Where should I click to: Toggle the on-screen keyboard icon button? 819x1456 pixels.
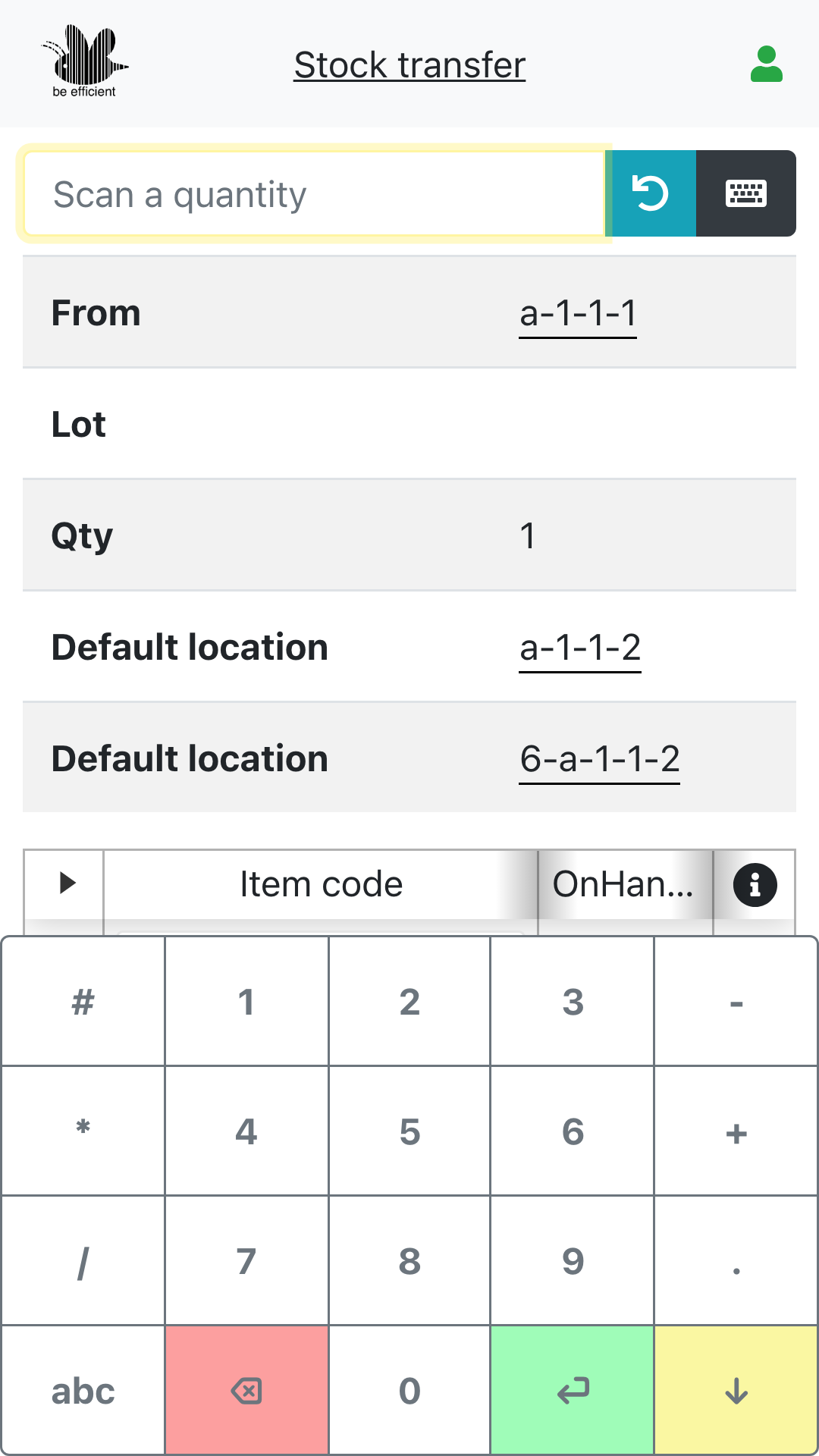tap(745, 193)
